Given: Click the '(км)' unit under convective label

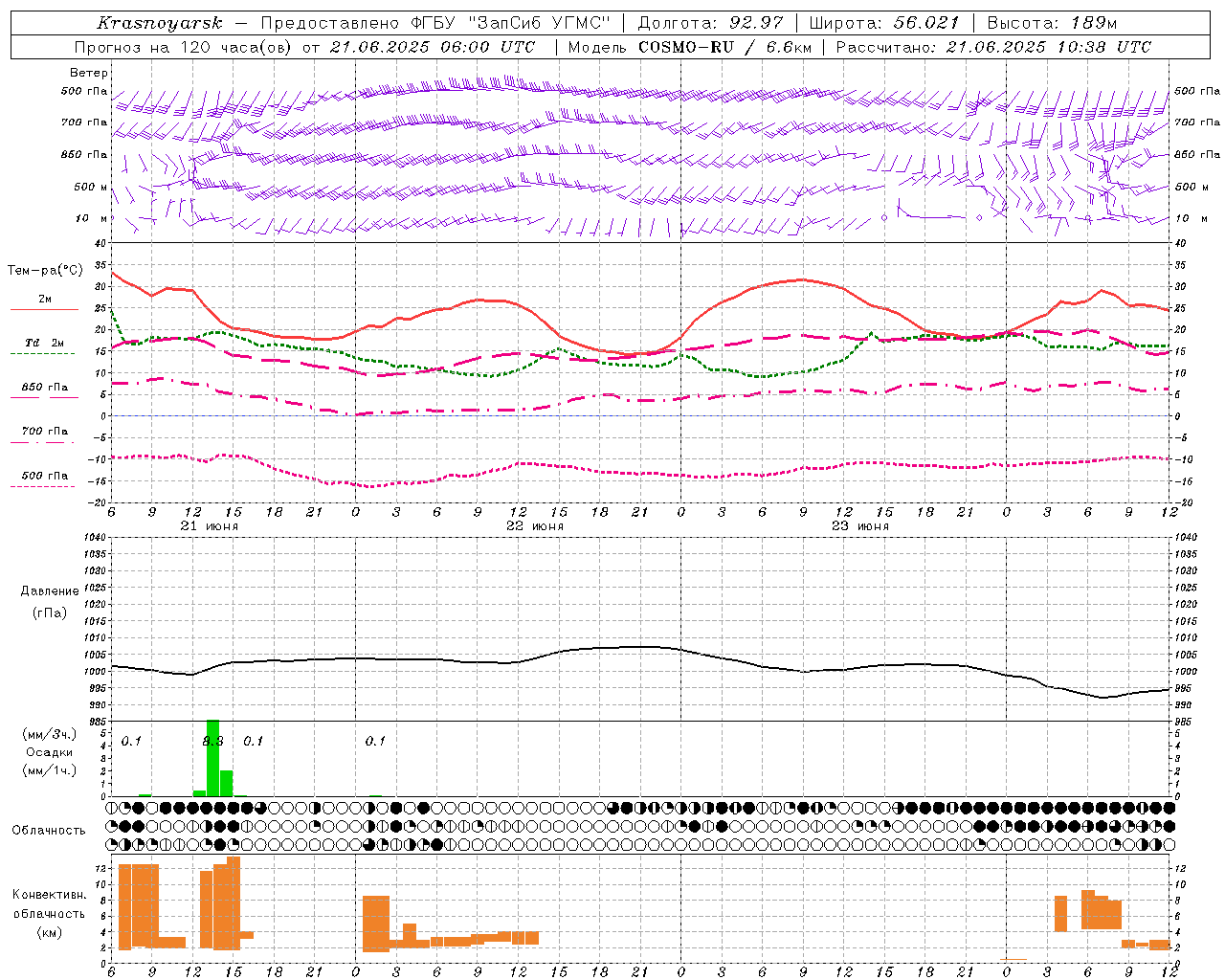Looking at the screenshot, I should [x=50, y=932].
